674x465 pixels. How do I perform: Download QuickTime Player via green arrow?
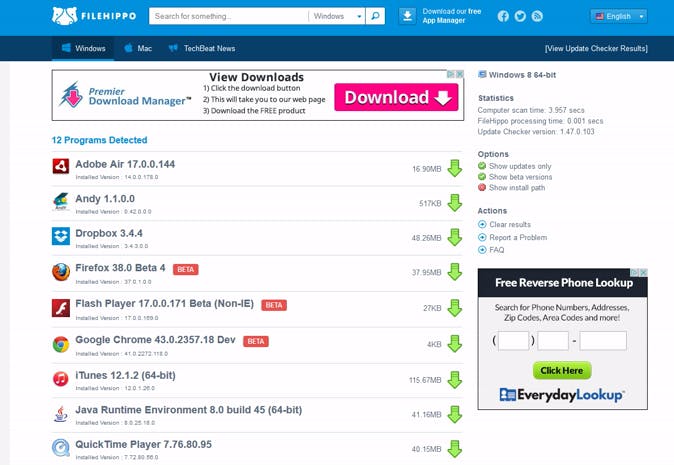point(454,449)
